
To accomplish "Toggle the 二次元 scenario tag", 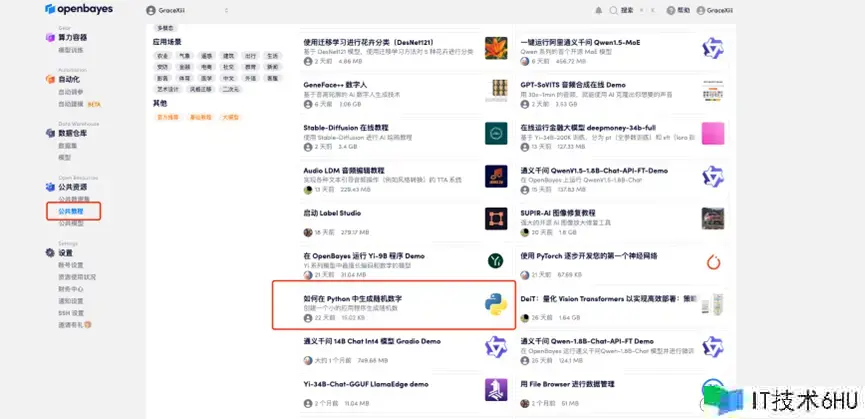I will [231, 89].
